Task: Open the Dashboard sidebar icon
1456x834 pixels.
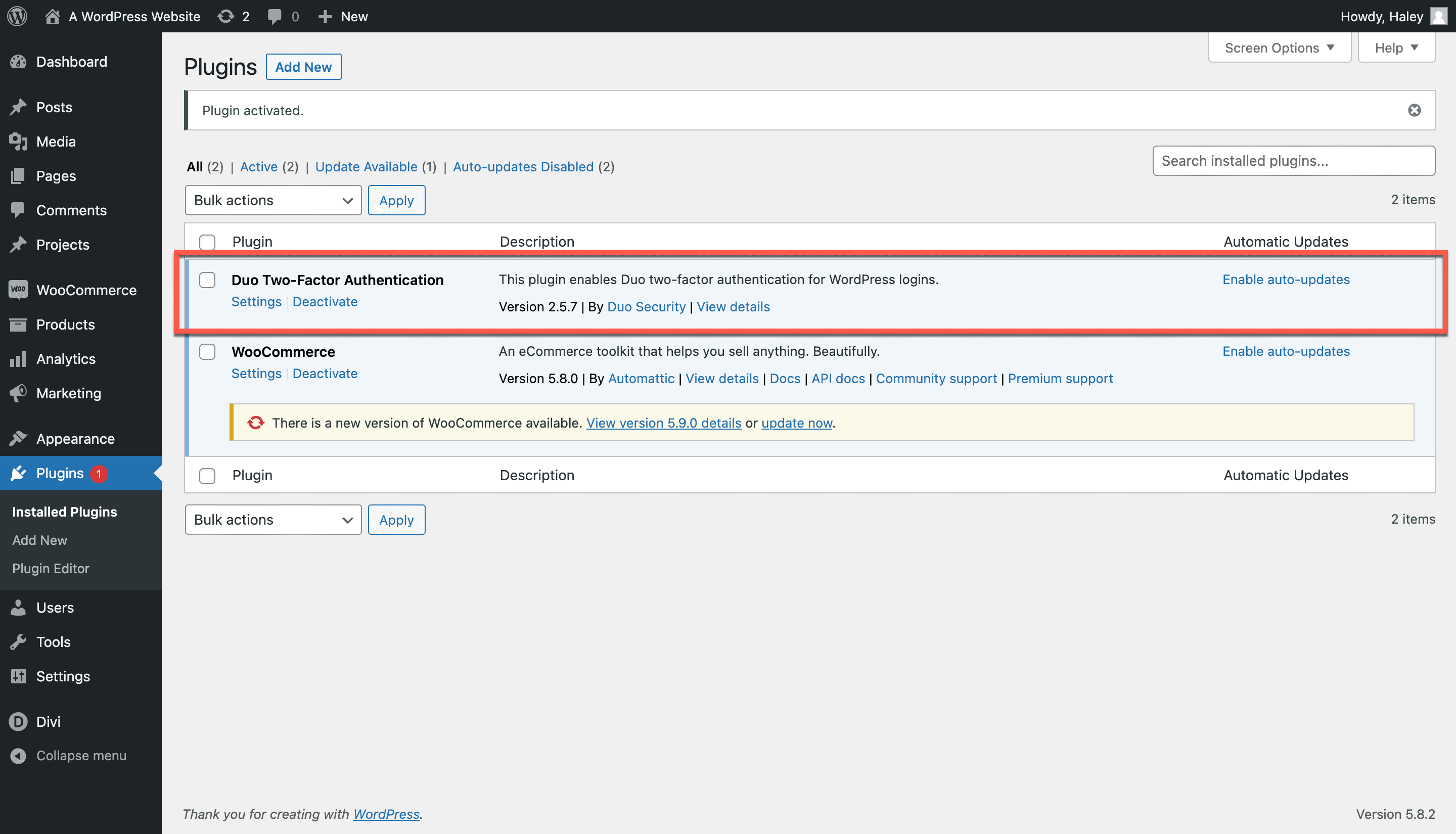Action: tap(18, 61)
